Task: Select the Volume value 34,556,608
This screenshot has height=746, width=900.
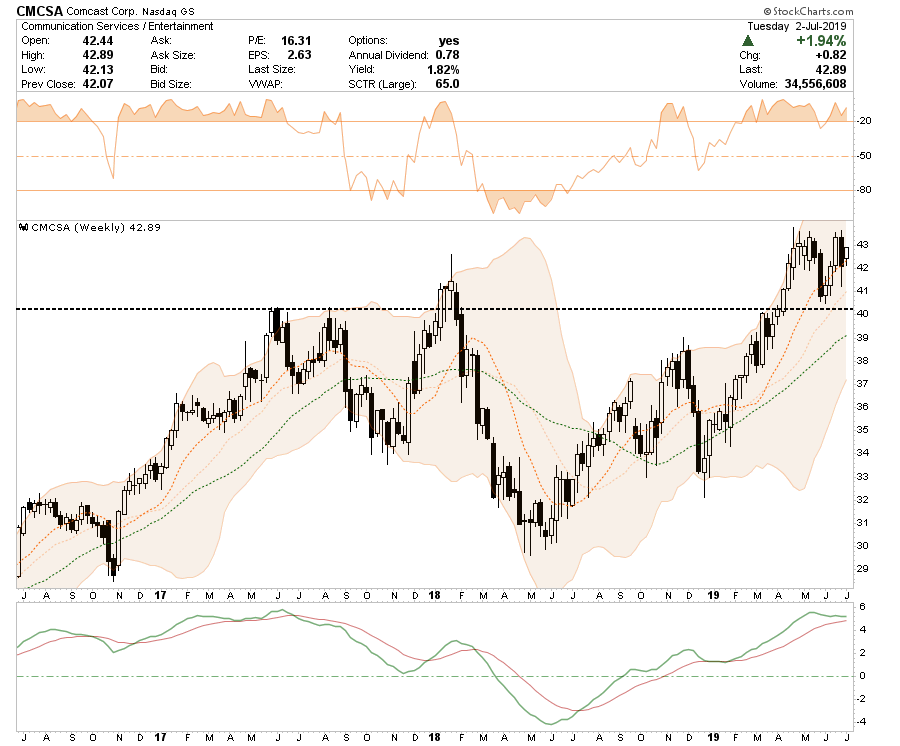Action: coord(816,84)
